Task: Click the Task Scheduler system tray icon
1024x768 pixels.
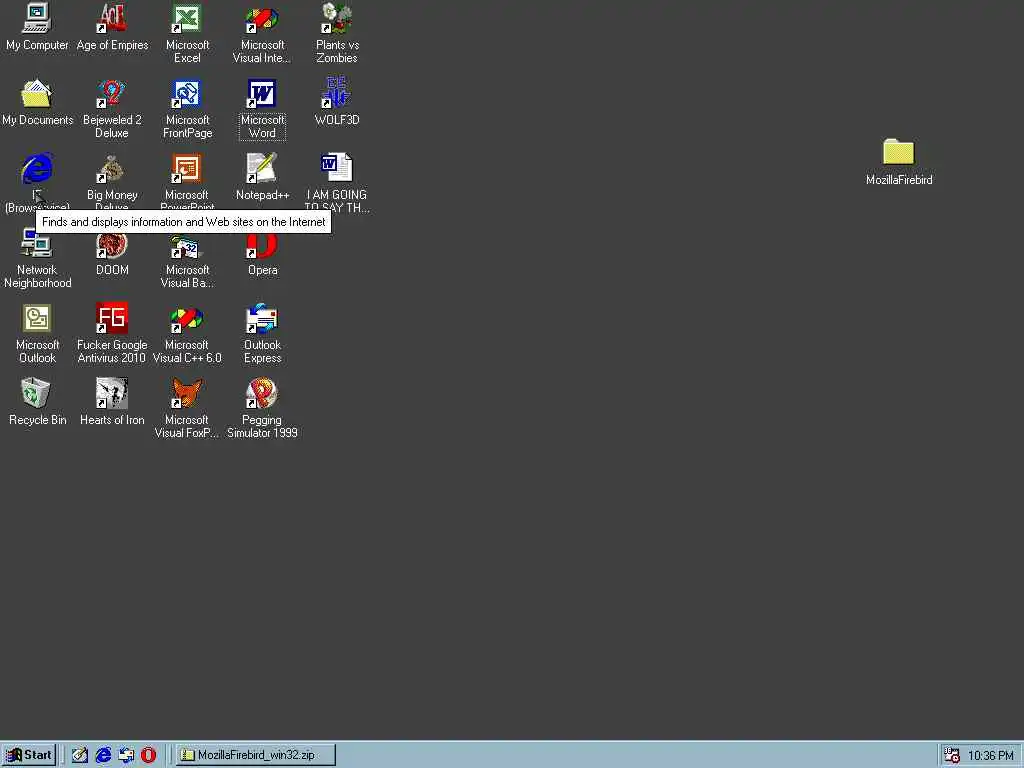Action: click(x=952, y=756)
